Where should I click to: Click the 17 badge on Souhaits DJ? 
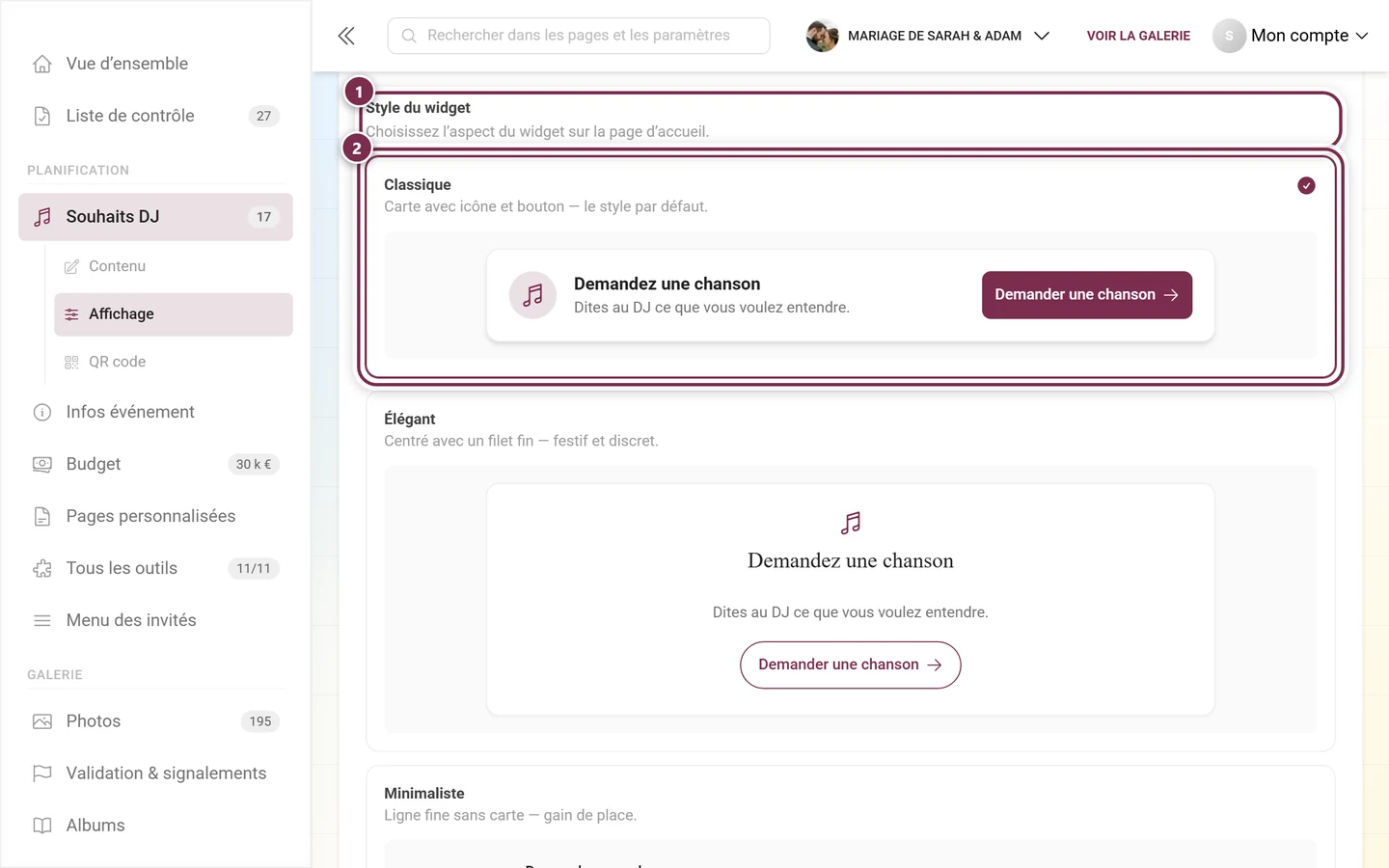263,217
